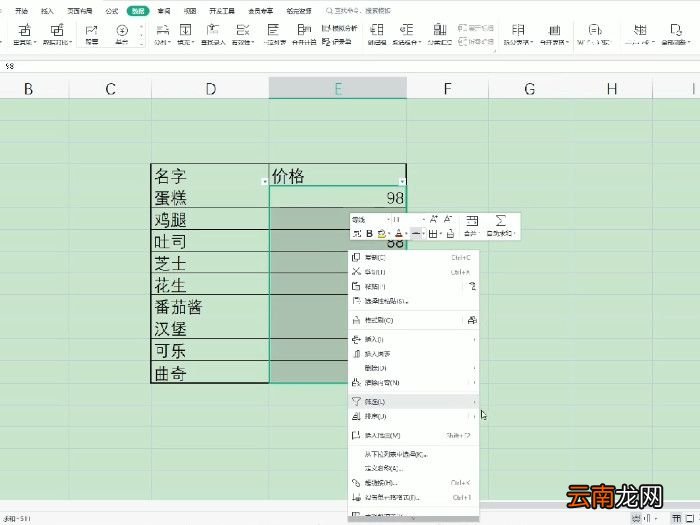
Task: Open the filter dropdown on 名字 header
Action: point(264,181)
